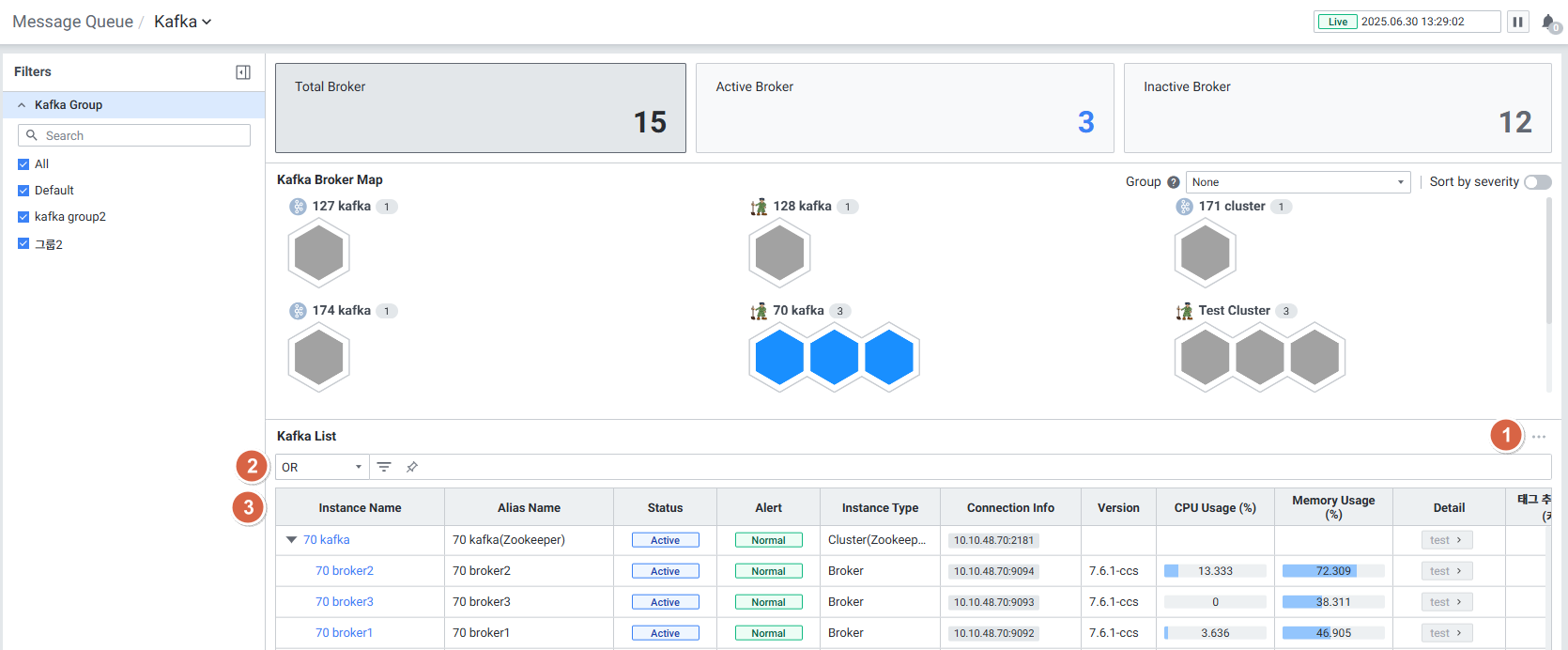1568x650 pixels.
Task: Collapse the Filters side panel
Action: (243, 72)
